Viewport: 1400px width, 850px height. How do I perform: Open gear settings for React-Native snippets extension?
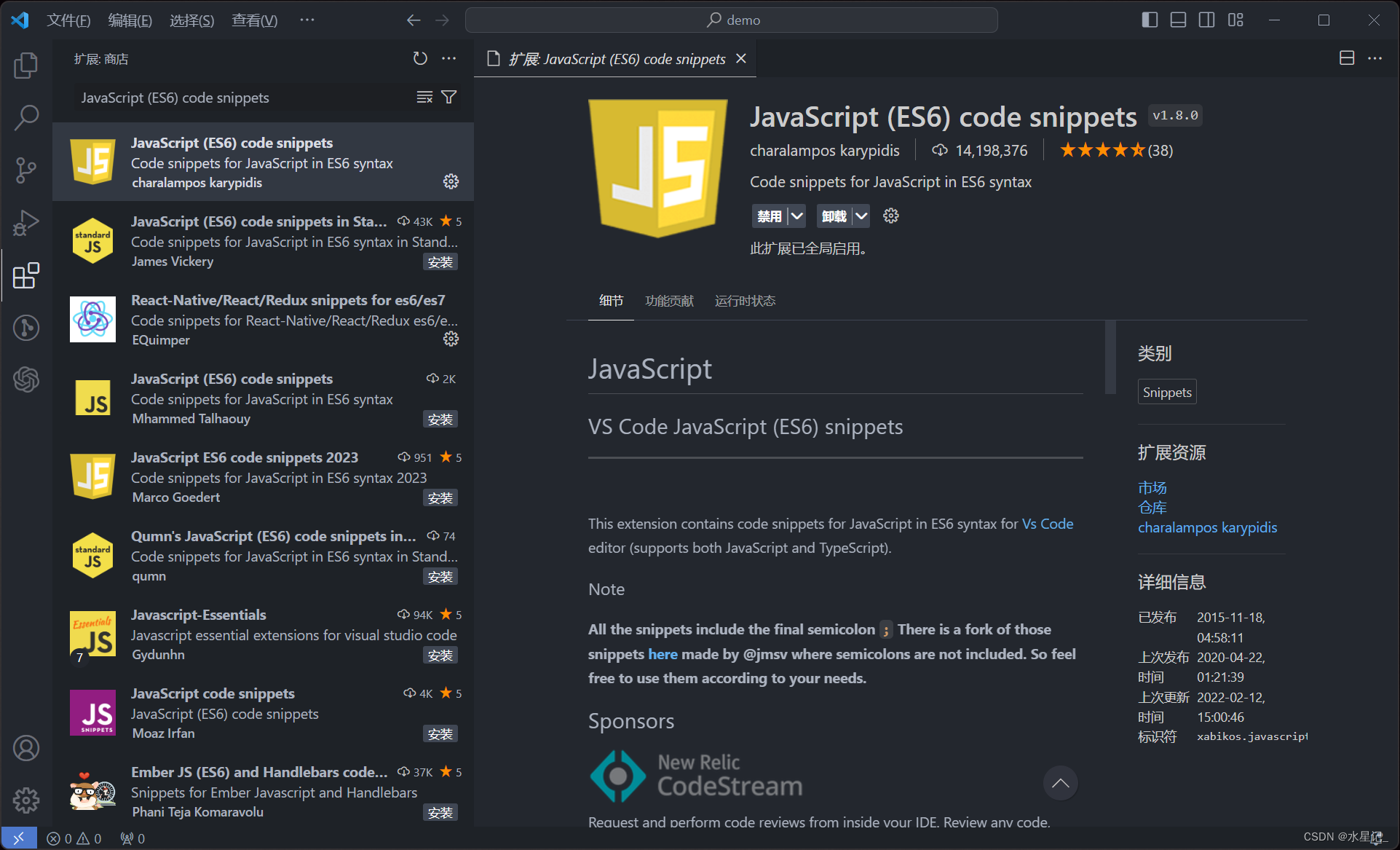451,339
